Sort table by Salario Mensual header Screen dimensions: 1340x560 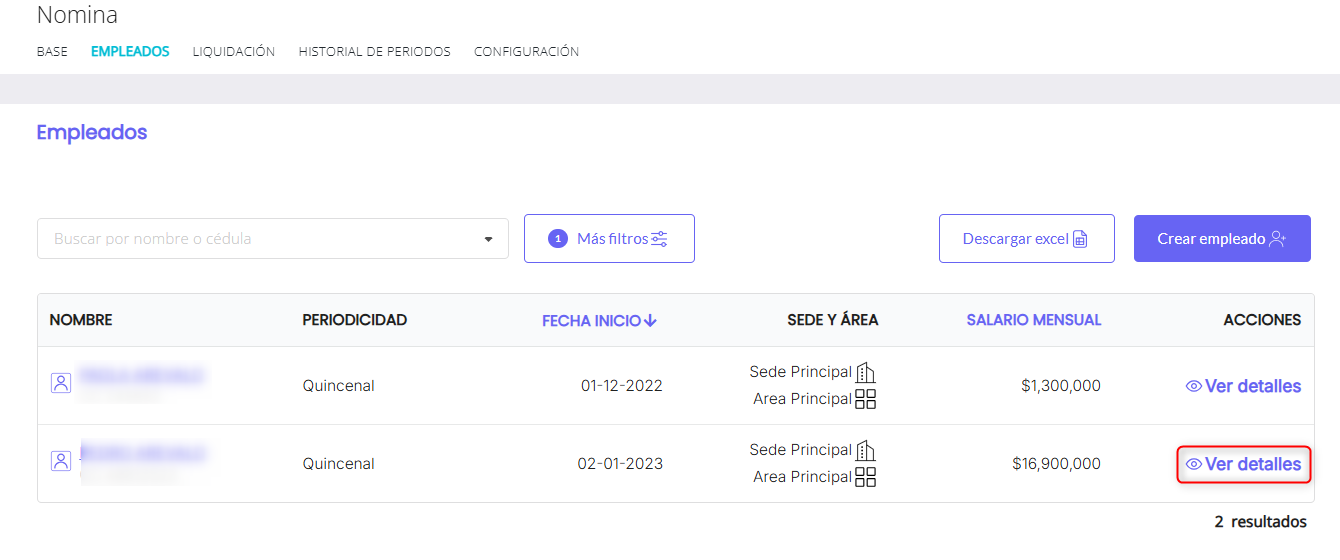1034,320
